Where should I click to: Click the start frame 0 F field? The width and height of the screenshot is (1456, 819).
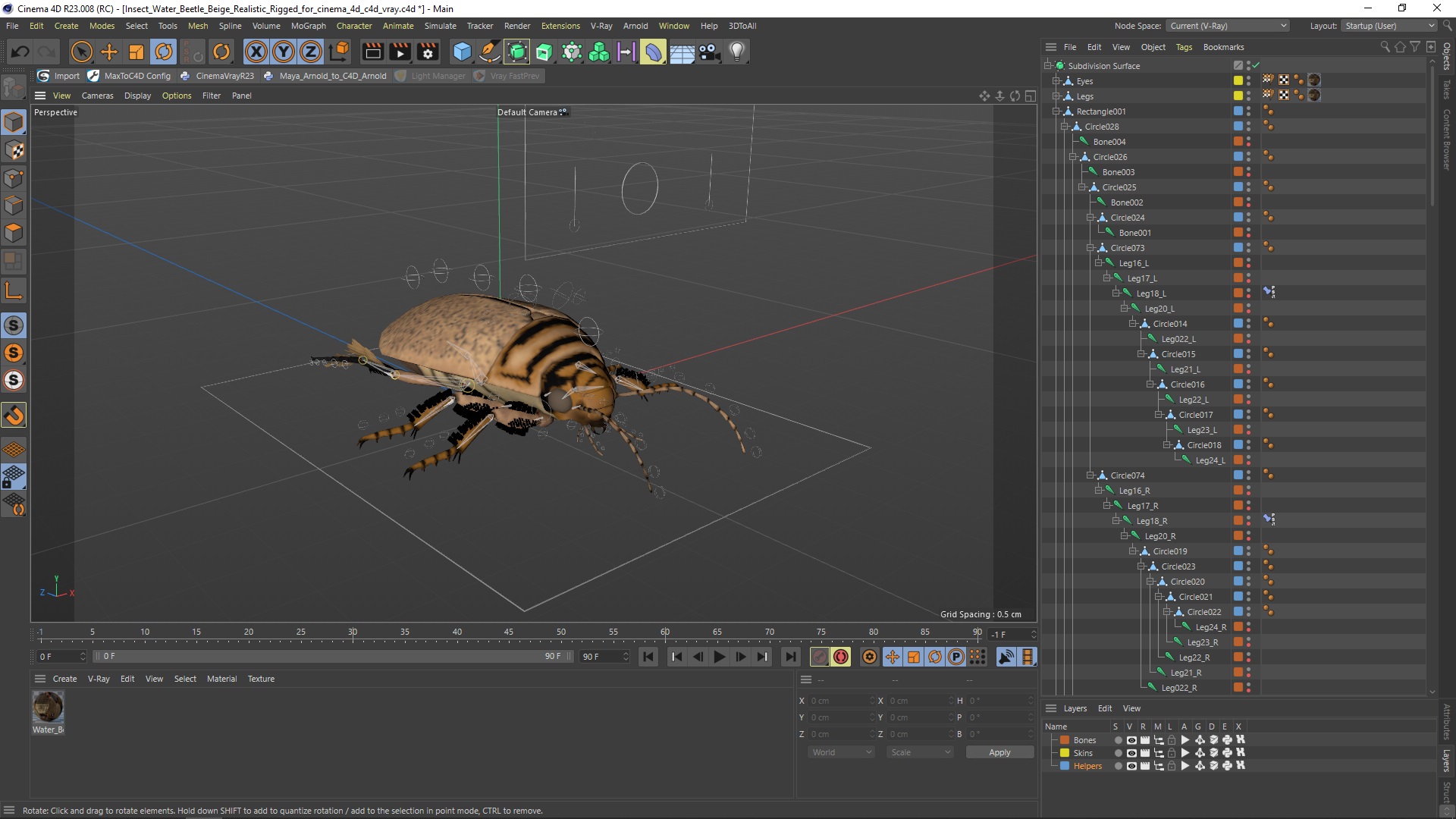coord(61,657)
